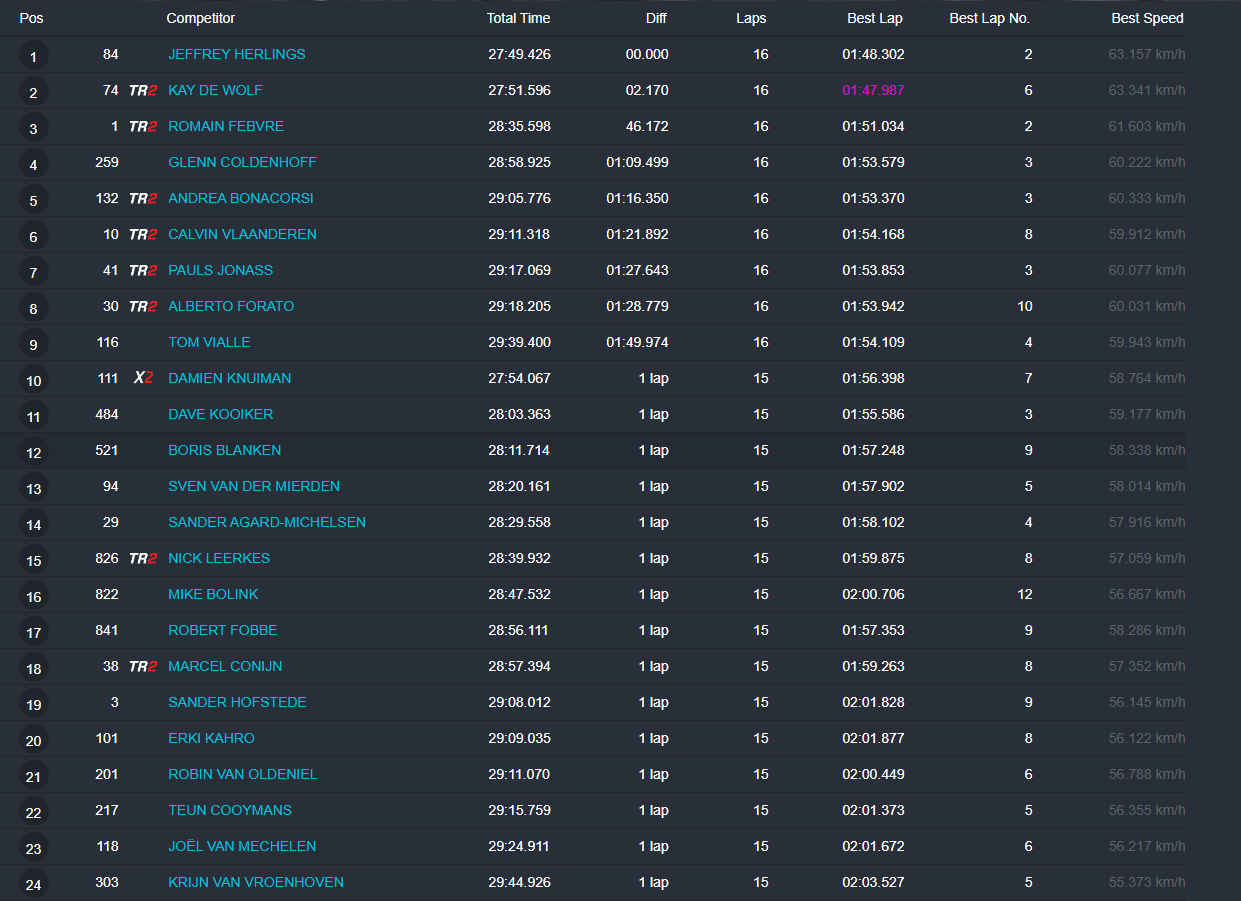Click the Best Speed column header

(1146, 18)
